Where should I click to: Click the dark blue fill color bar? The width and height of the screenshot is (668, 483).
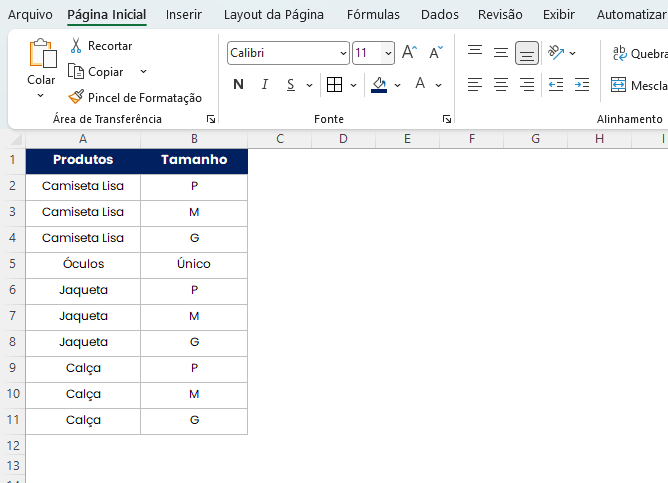tap(379, 91)
